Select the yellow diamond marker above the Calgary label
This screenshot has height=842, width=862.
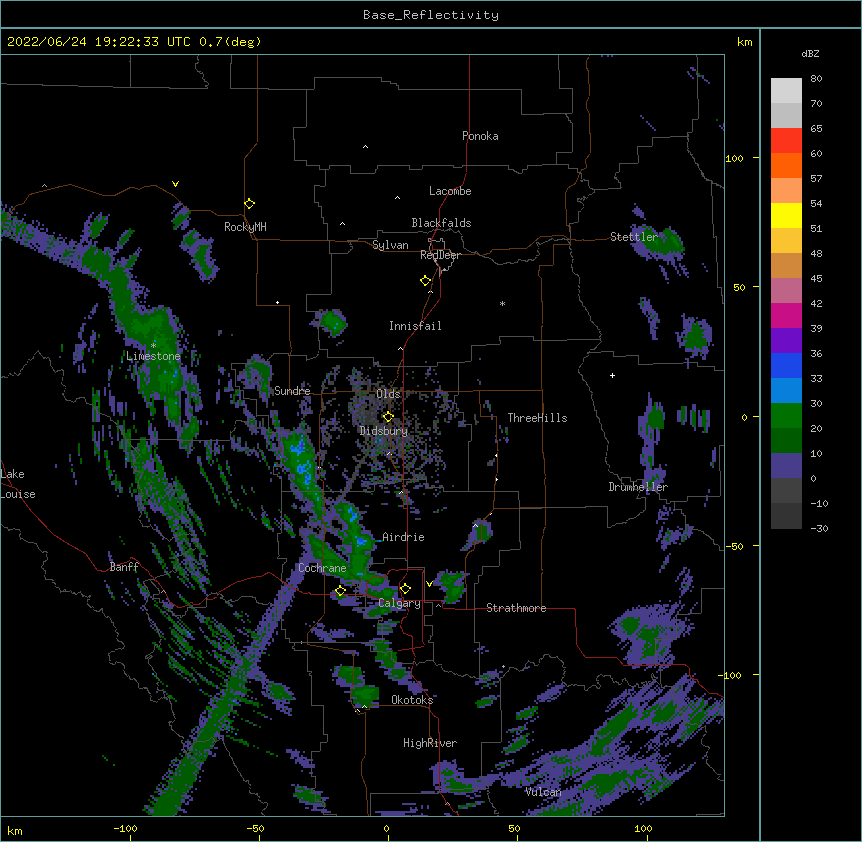(405, 589)
